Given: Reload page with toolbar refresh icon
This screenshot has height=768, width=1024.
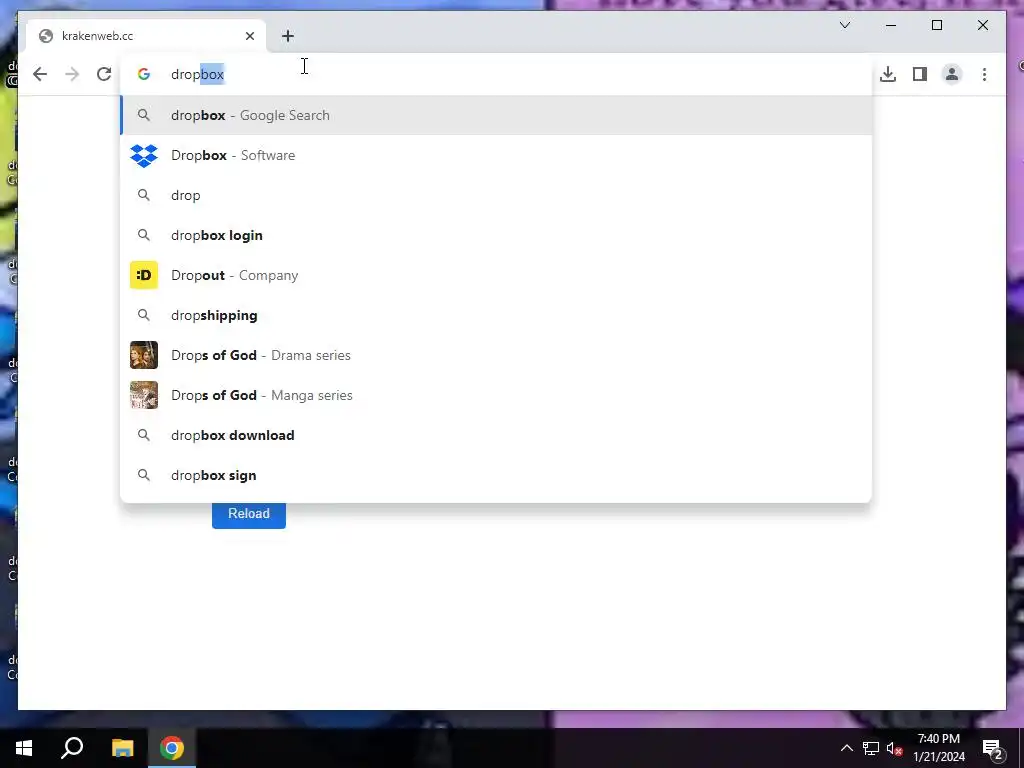Looking at the screenshot, I should pos(104,74).
